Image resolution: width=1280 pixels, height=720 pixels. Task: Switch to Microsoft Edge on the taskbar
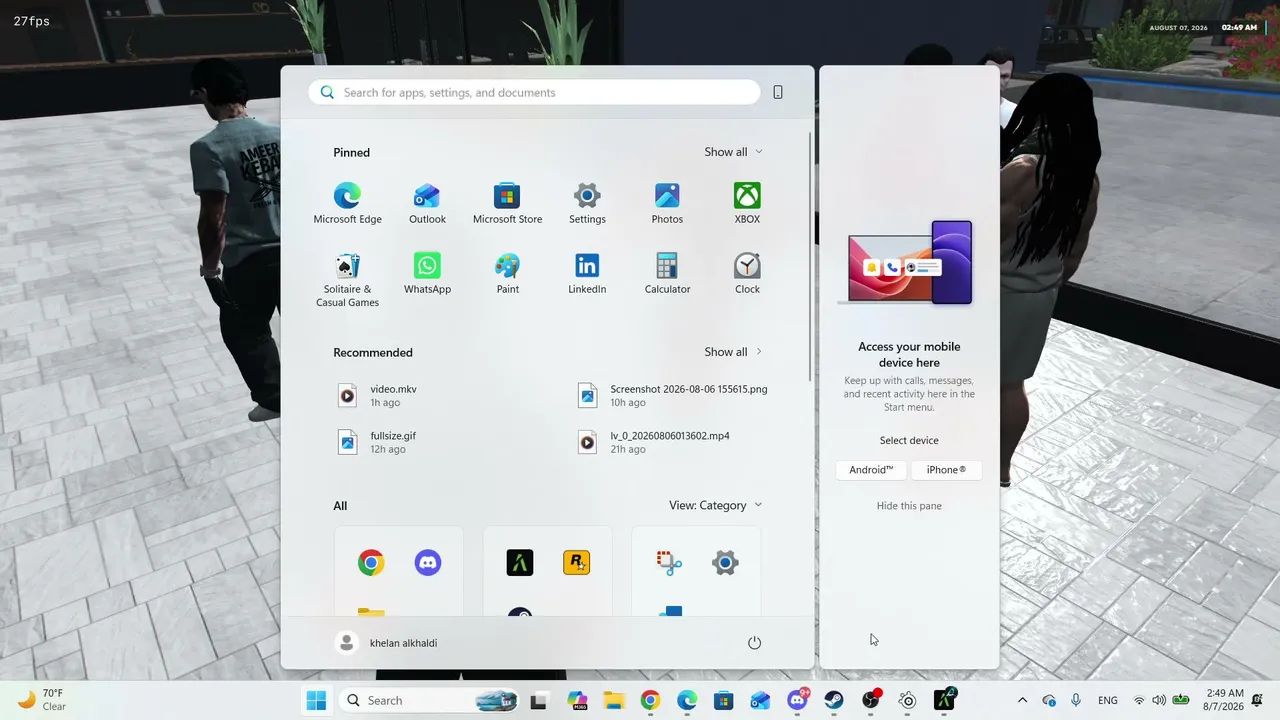687,700
